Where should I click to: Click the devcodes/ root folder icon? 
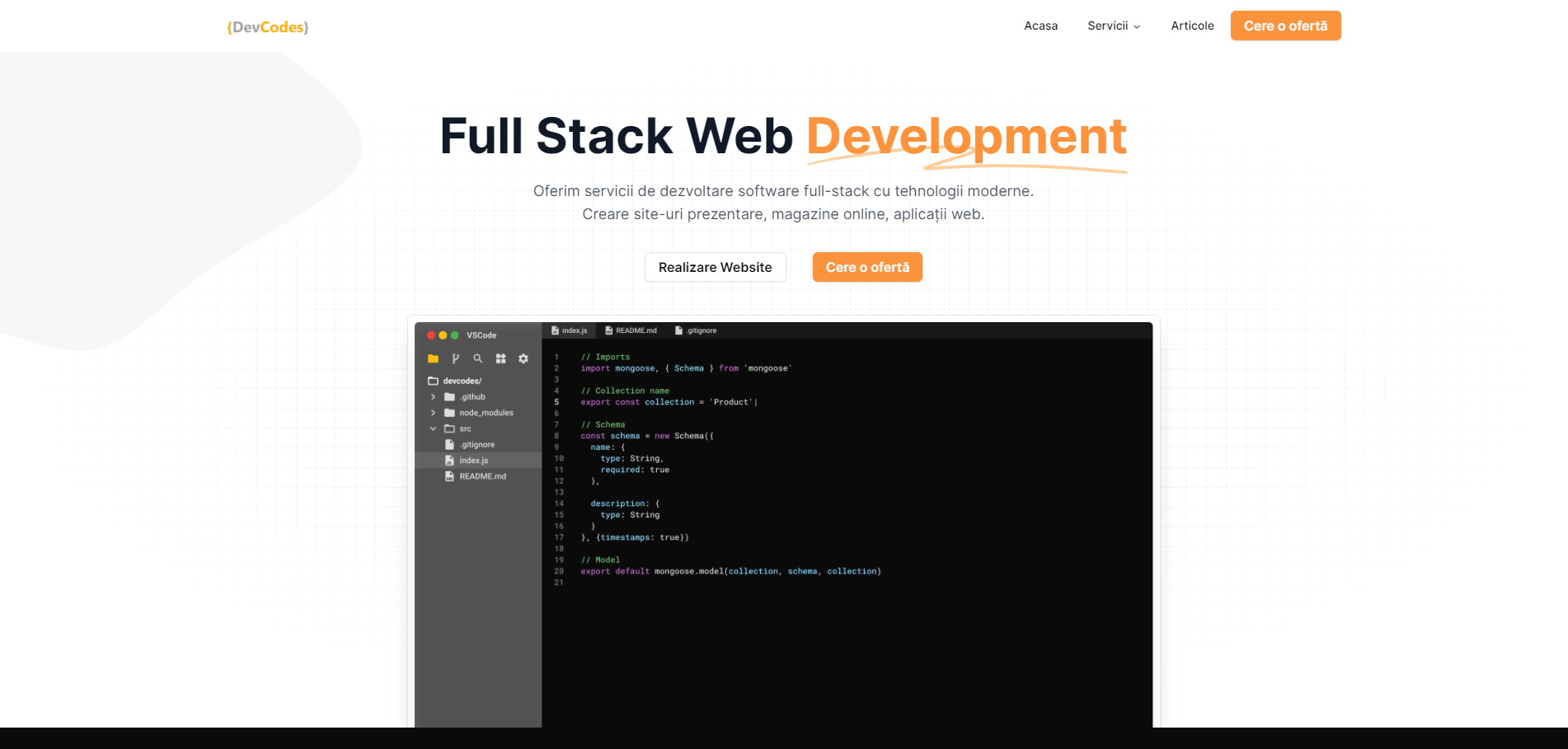click(x=433, y=381)
